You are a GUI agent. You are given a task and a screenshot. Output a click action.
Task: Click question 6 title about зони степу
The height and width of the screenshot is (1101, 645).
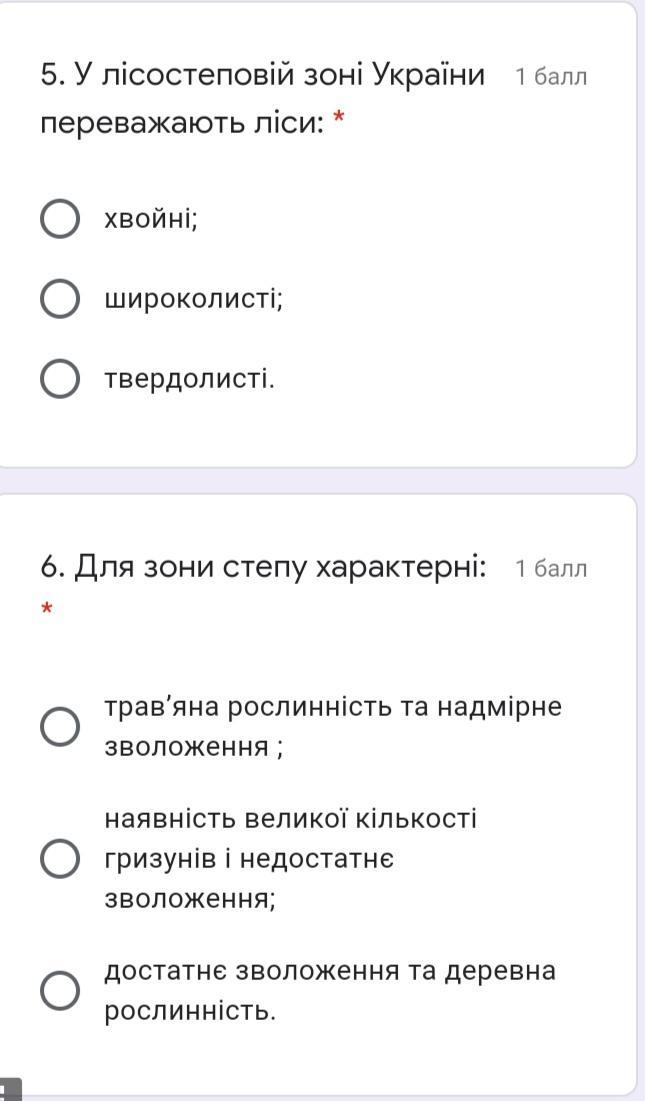click(264, 568)
